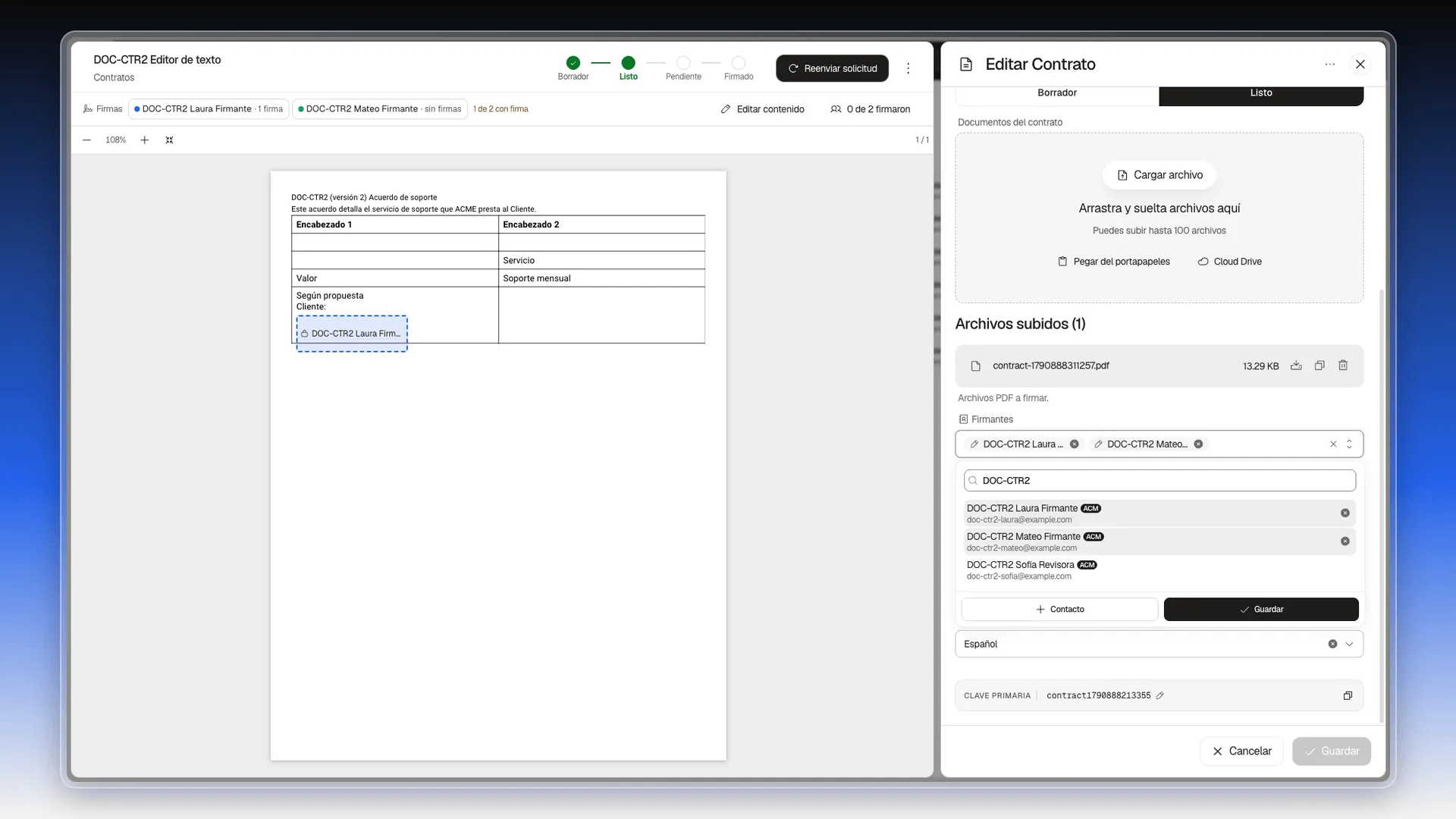Image resolution: width=1456 pixels, height=819 pixels.
Task: Expand the Español language dropdown
Action: 1349,644
